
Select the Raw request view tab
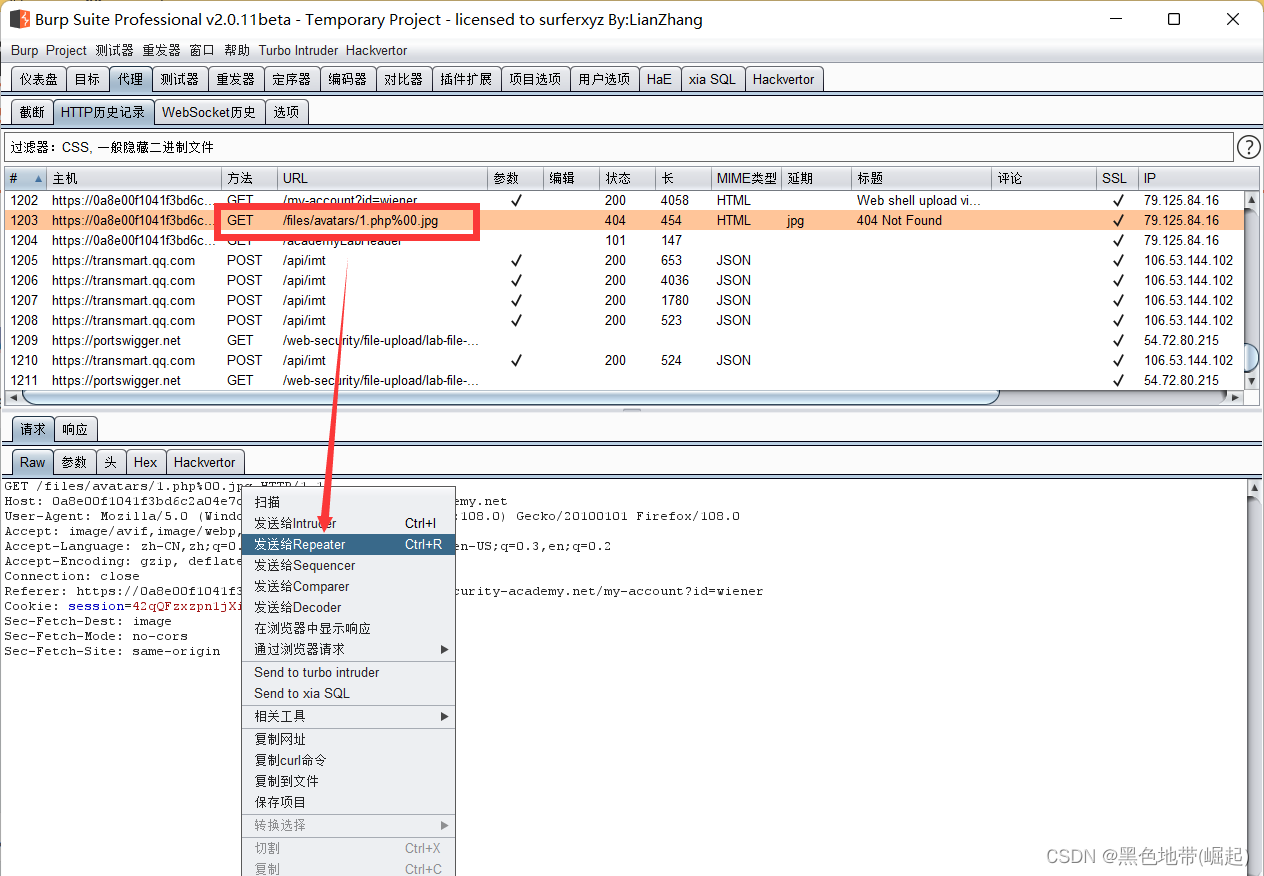33,462
